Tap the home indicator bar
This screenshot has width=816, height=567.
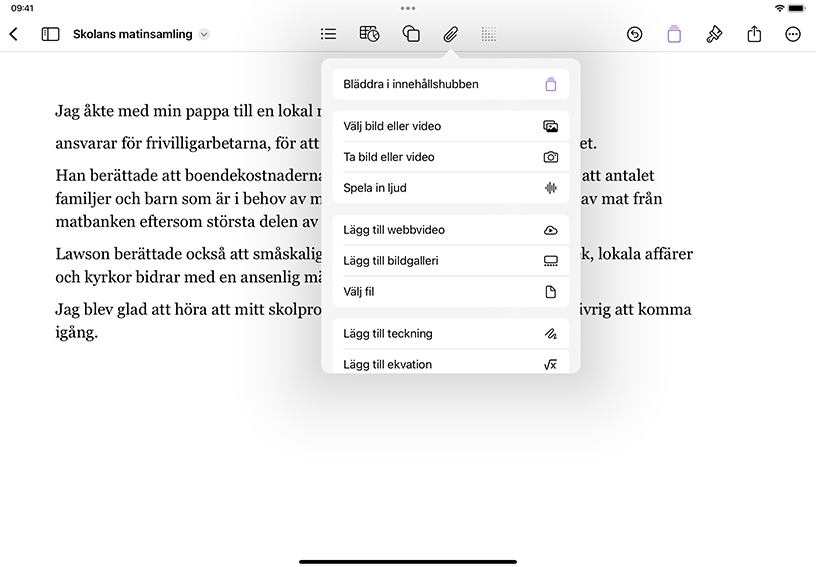pyautogui.click(x=408, y=562)
